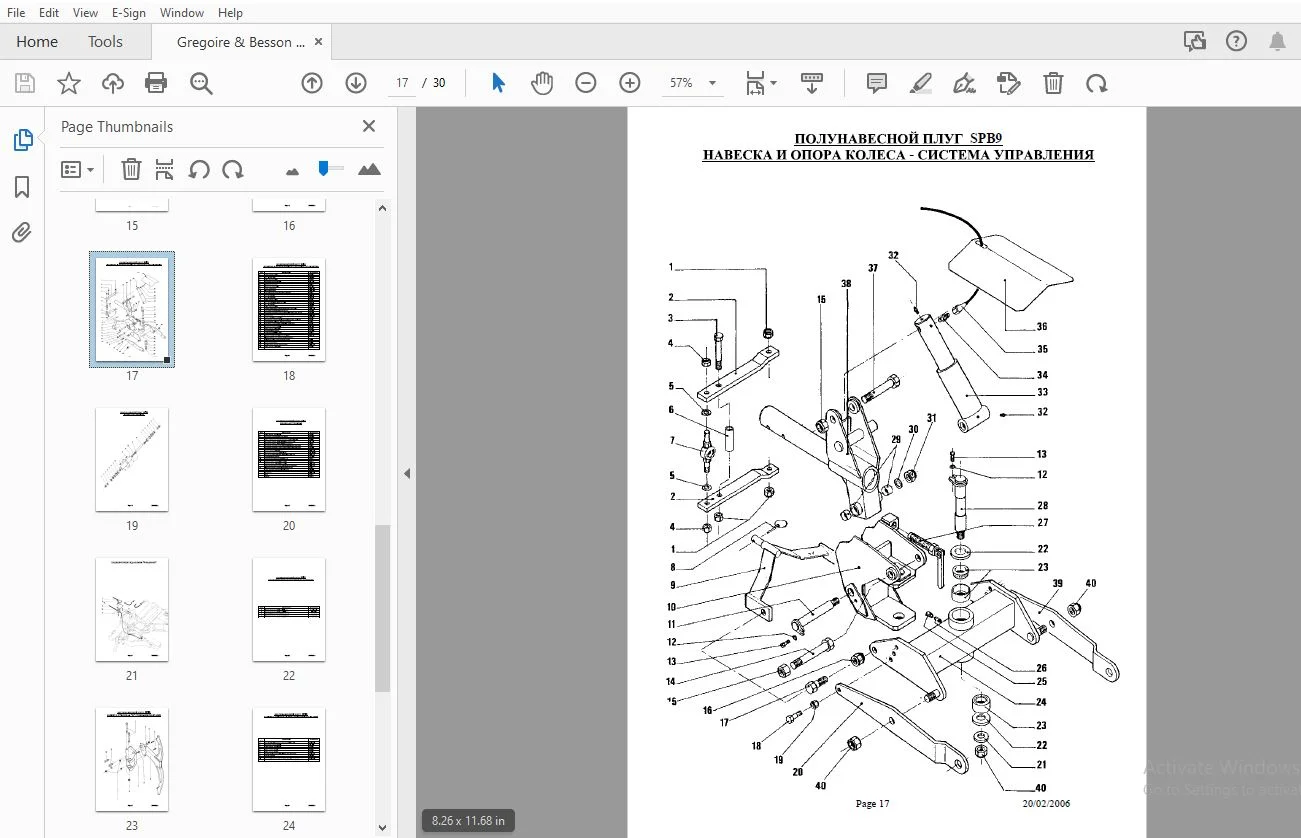Open the File menu
This screenshot has height=838, width=1301.
16,12
